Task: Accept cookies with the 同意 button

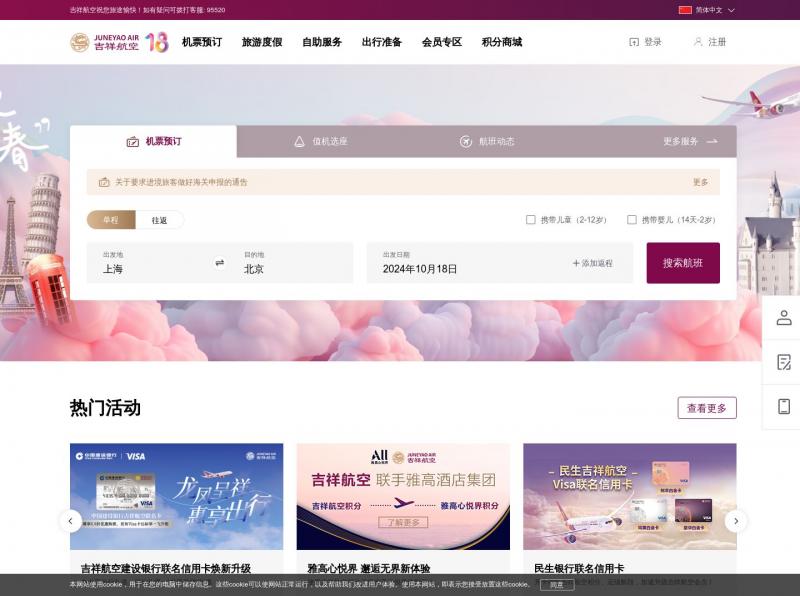Action: point(557,585)
